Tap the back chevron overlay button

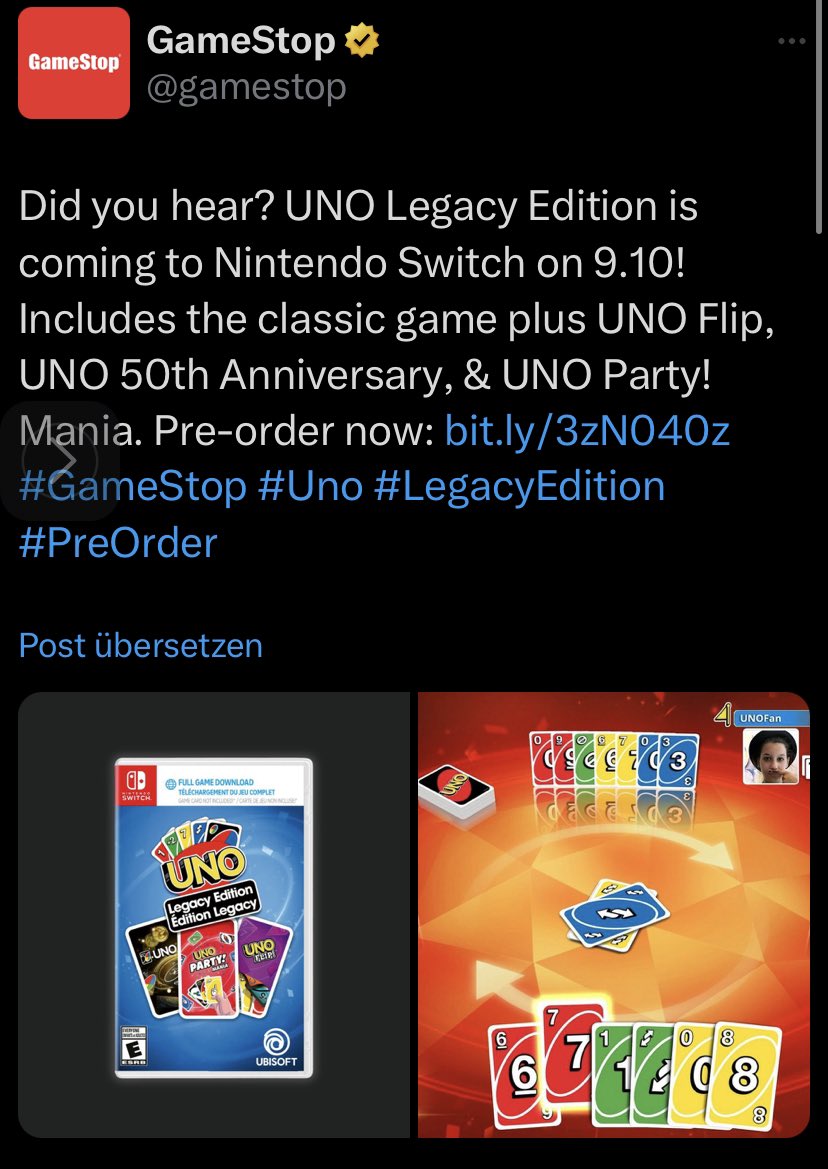60,460
